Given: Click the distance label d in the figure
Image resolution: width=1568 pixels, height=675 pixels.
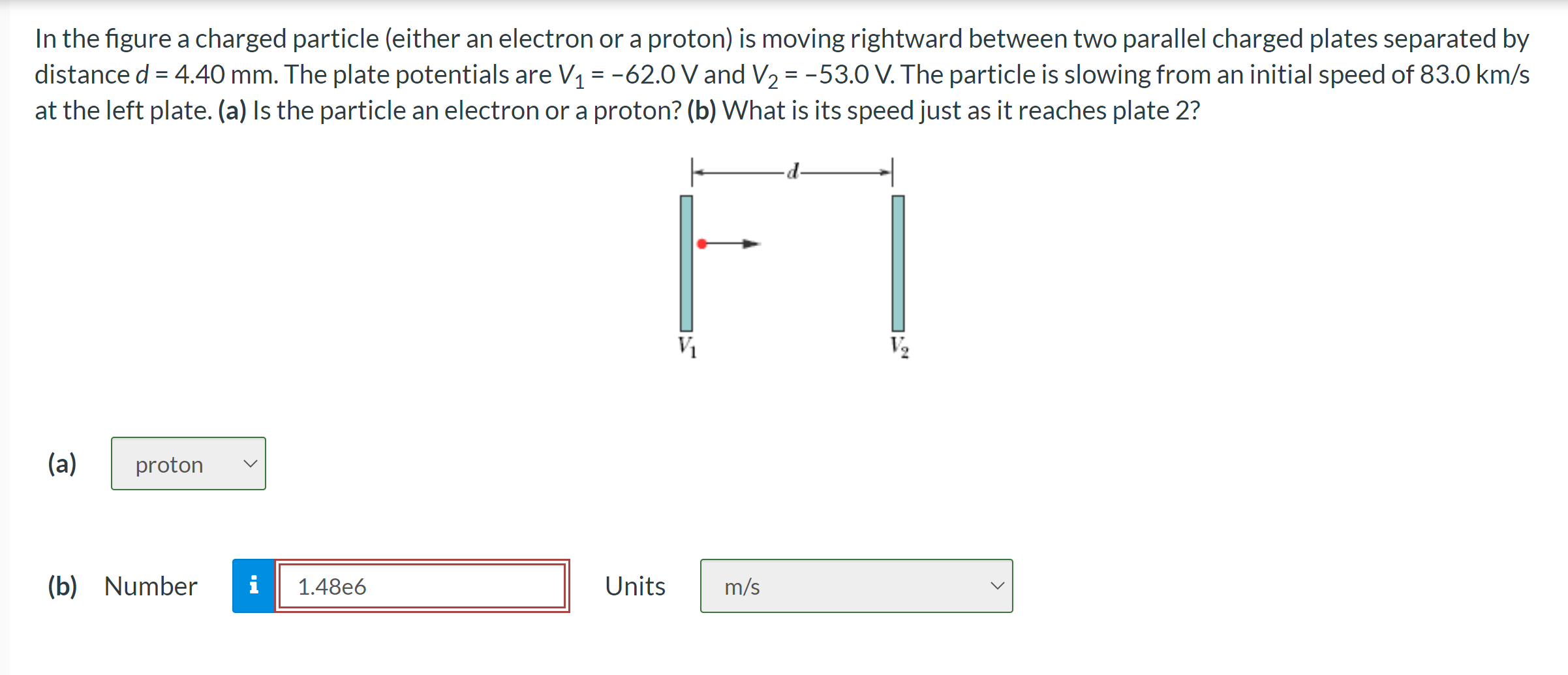Looking at the screenshot, I should [x=793, y=170].
